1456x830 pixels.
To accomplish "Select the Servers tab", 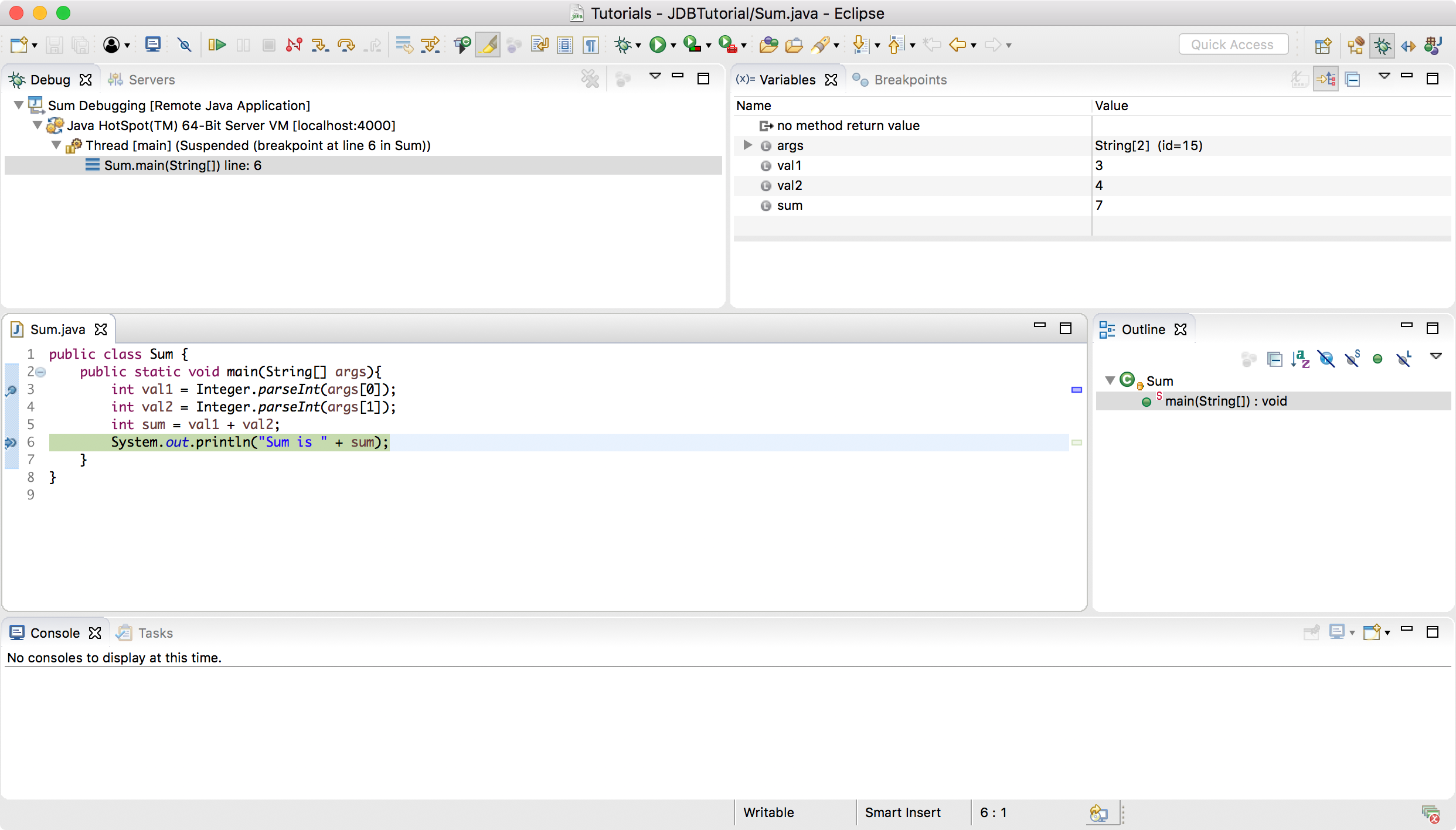I will [142, 80].
